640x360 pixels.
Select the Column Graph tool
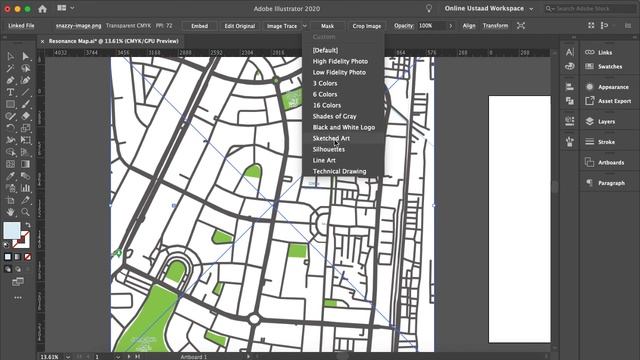(25, 188)
